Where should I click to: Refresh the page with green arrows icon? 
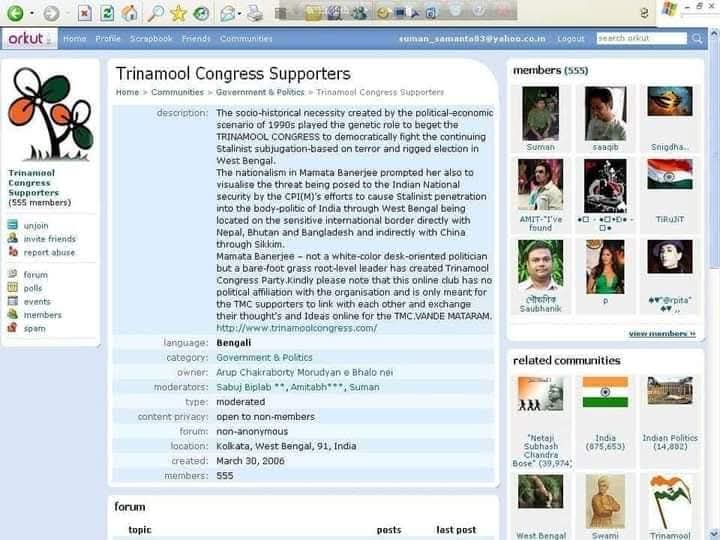point(107,13)
